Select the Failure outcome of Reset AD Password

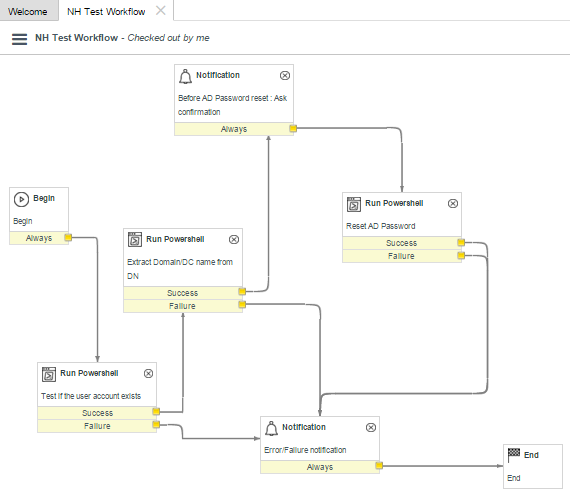coord(402,256)
